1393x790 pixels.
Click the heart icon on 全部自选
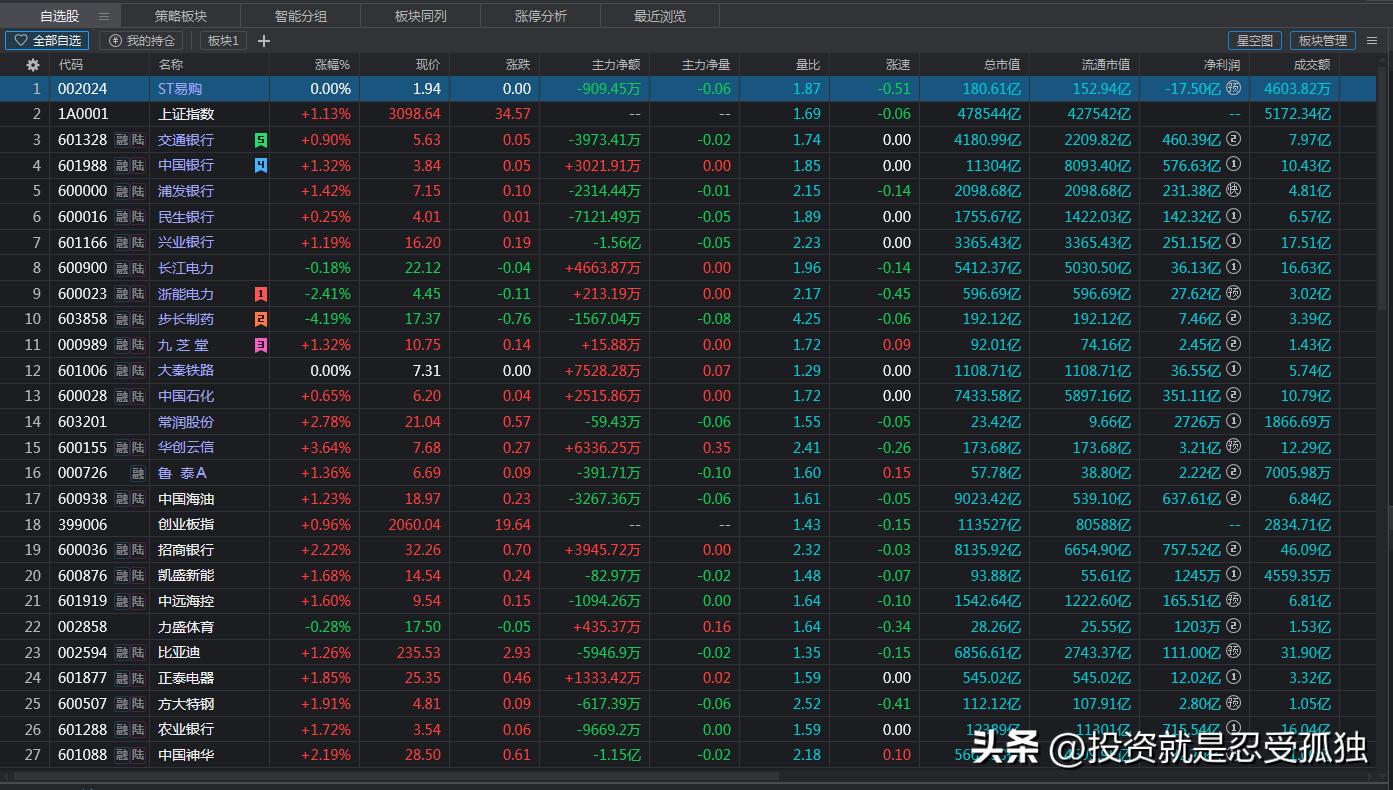point(22,40)
